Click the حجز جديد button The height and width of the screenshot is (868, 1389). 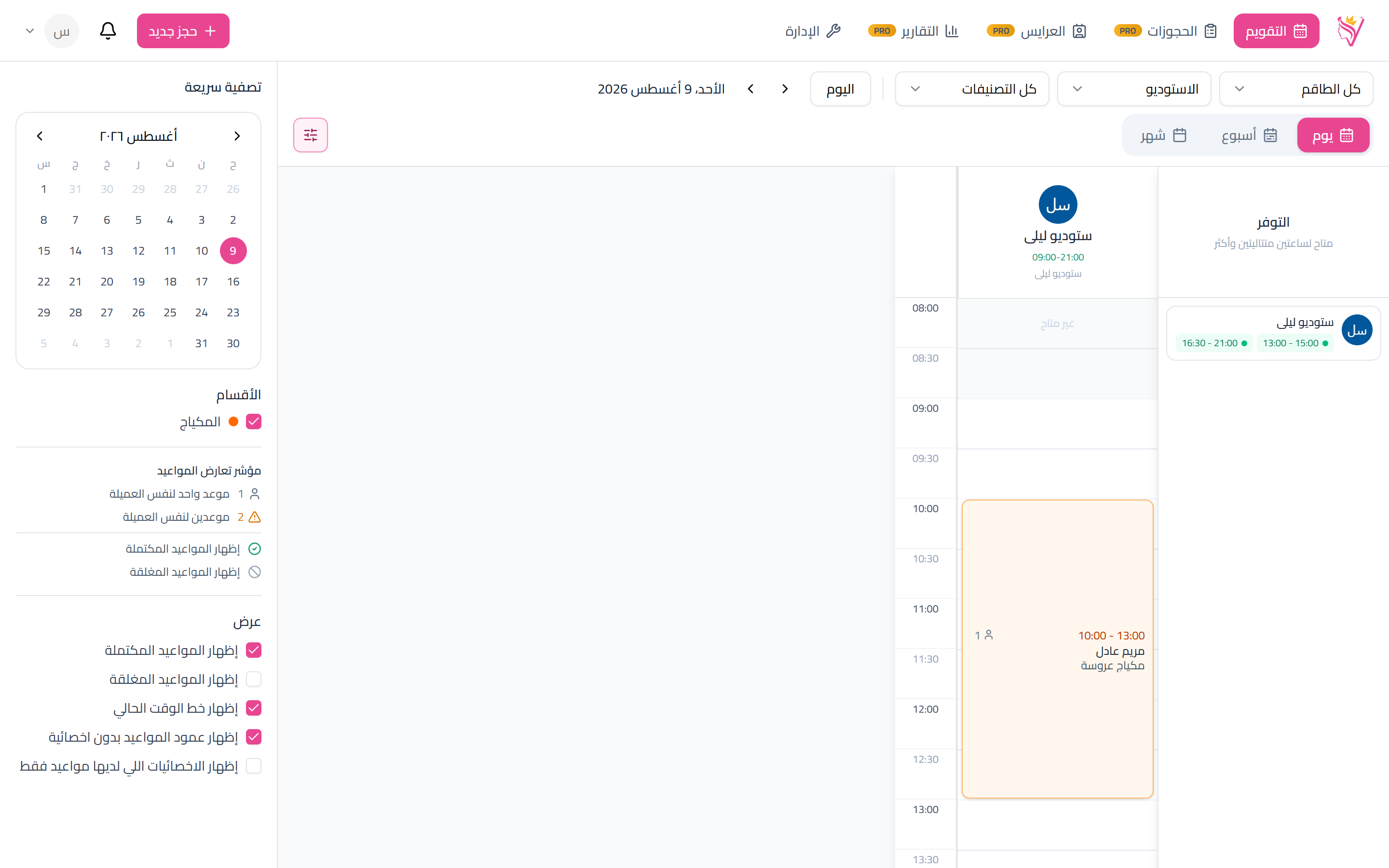[183, 31]
